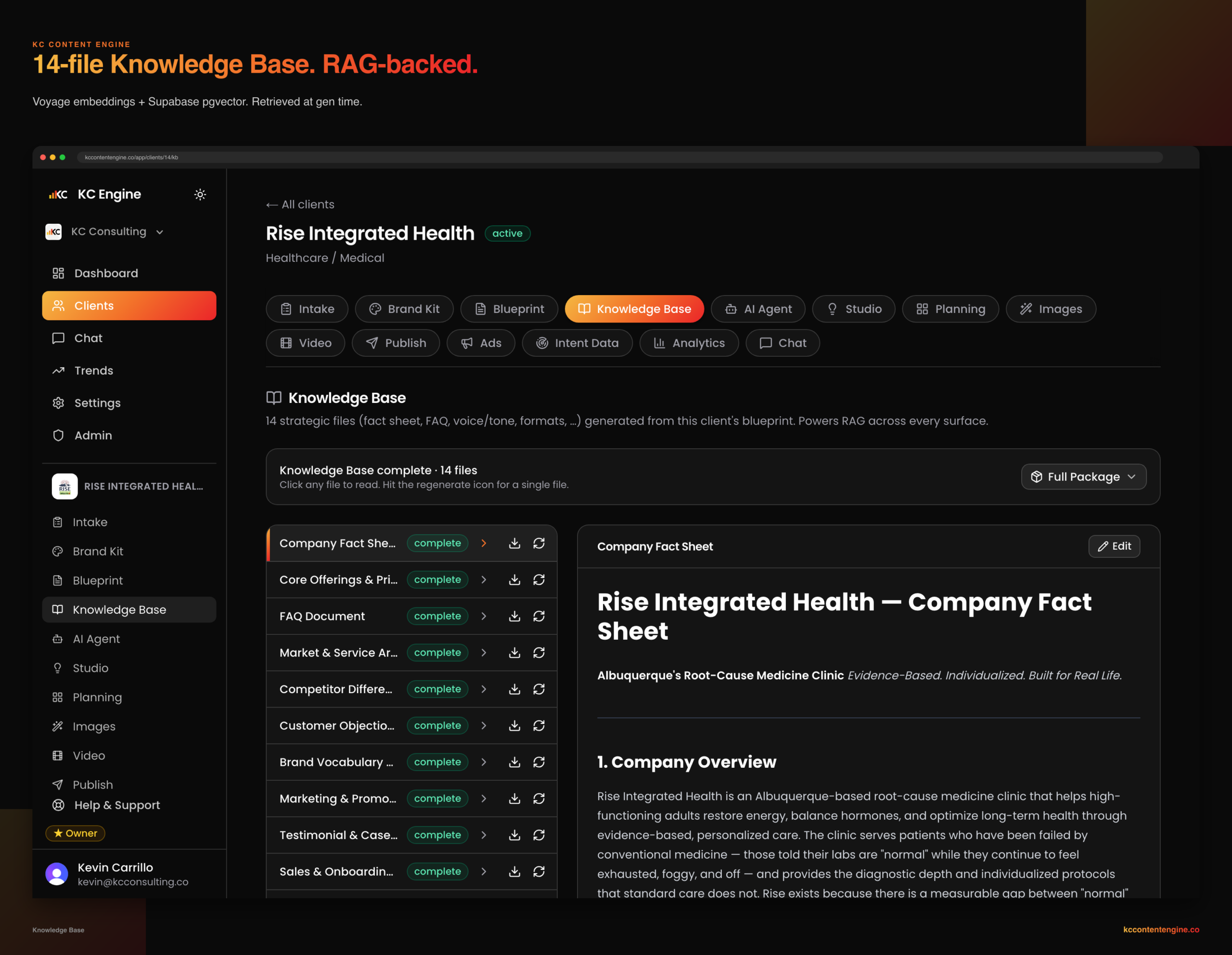Download the Customer Objections file
This screenshot has height=955, width=1232.
tap(514, 725)
